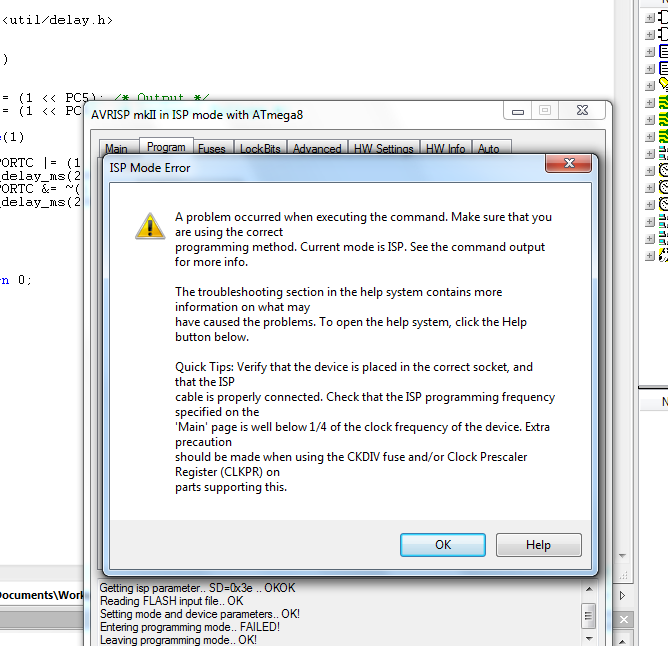
Task: Expand the topmost stopwatch tree node
Action: [650, 171]
